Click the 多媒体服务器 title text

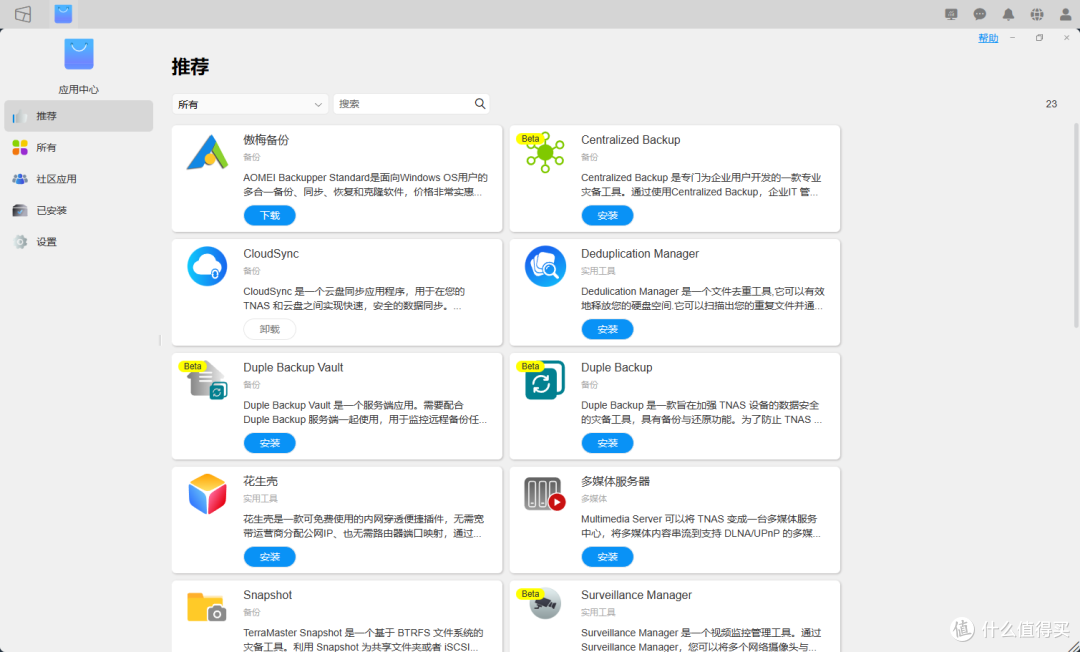tap(615, 481)
